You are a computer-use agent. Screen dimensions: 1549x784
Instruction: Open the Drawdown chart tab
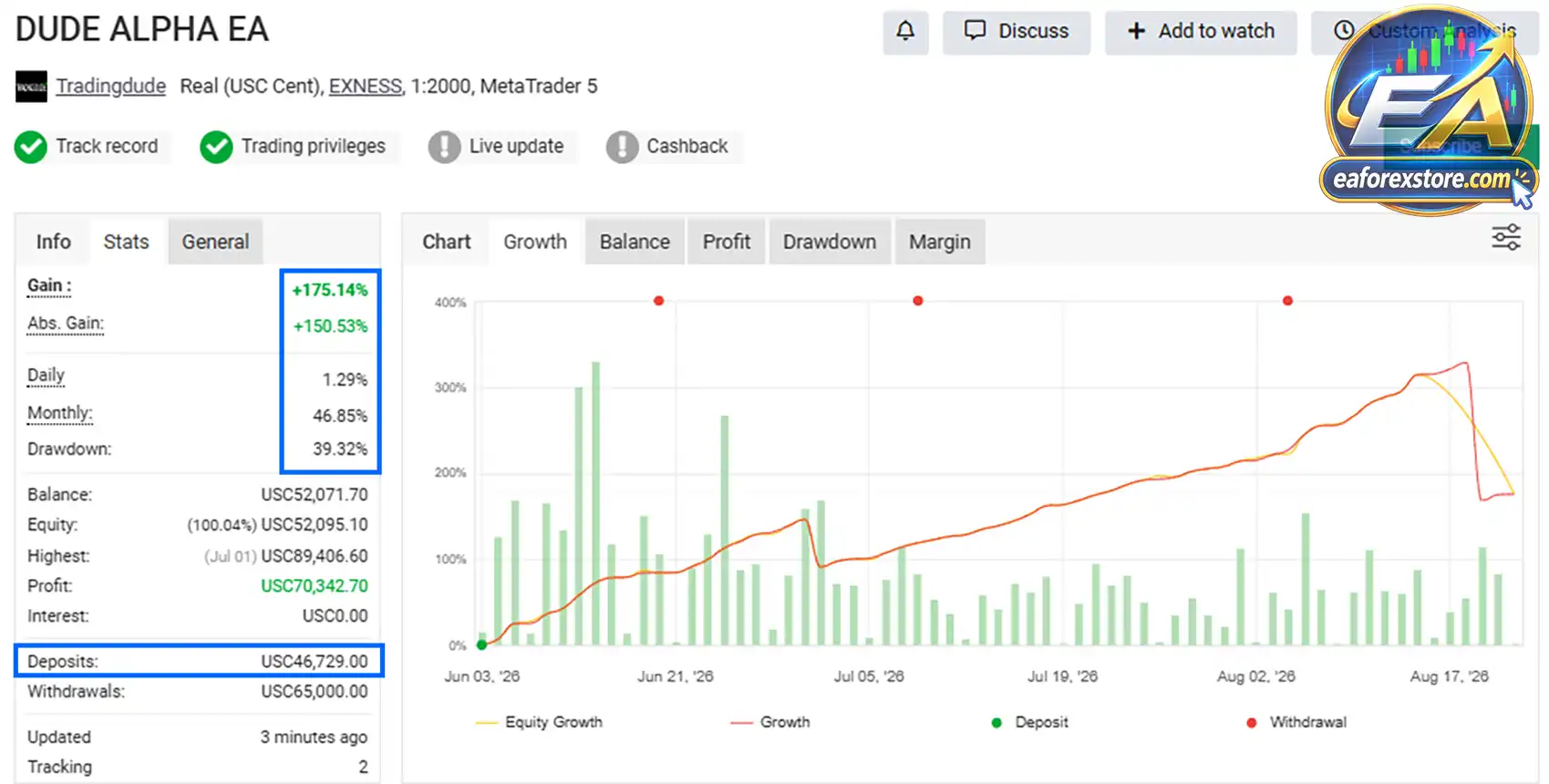tap(830, 242)
